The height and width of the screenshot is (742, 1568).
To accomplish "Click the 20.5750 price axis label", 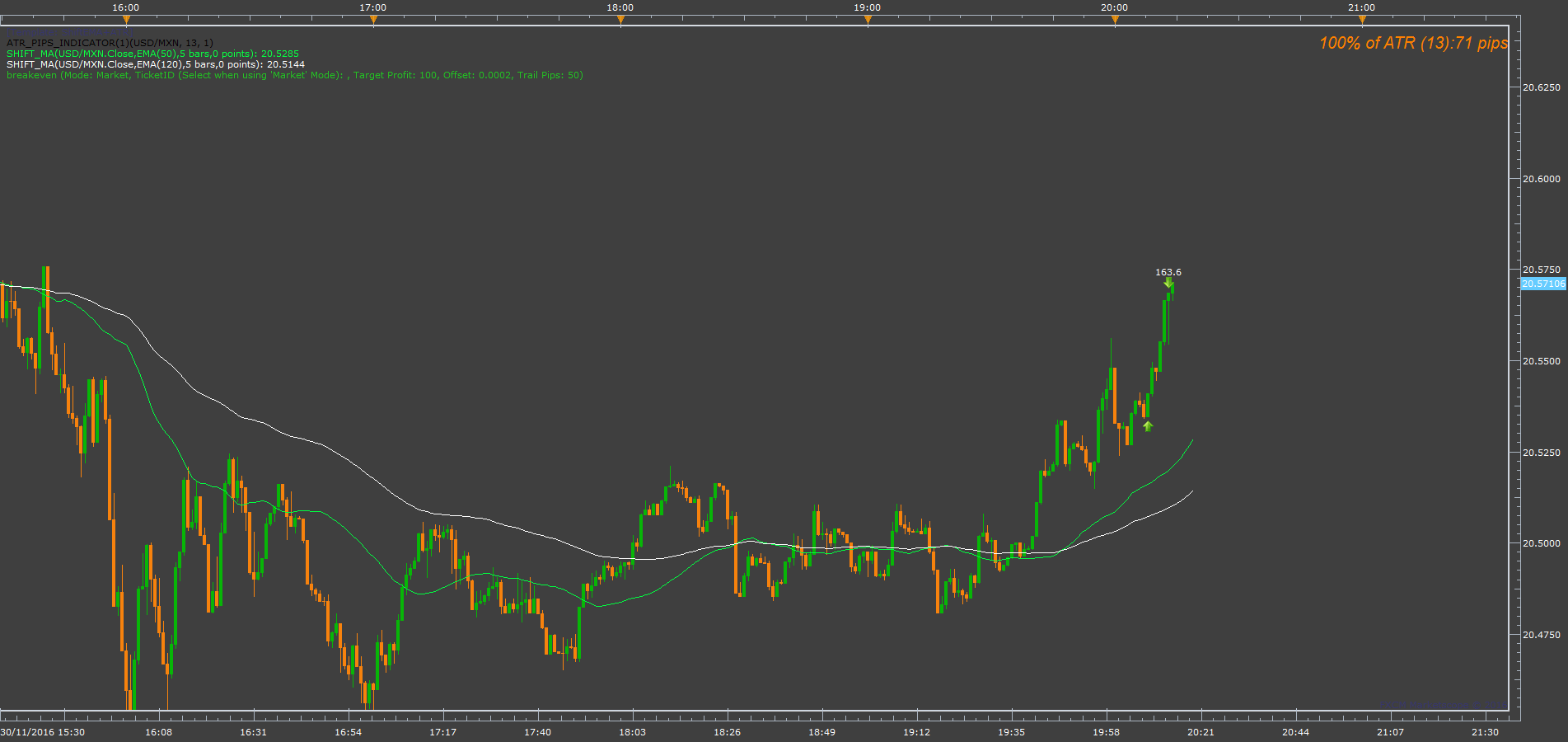I will click(1542, 270).
